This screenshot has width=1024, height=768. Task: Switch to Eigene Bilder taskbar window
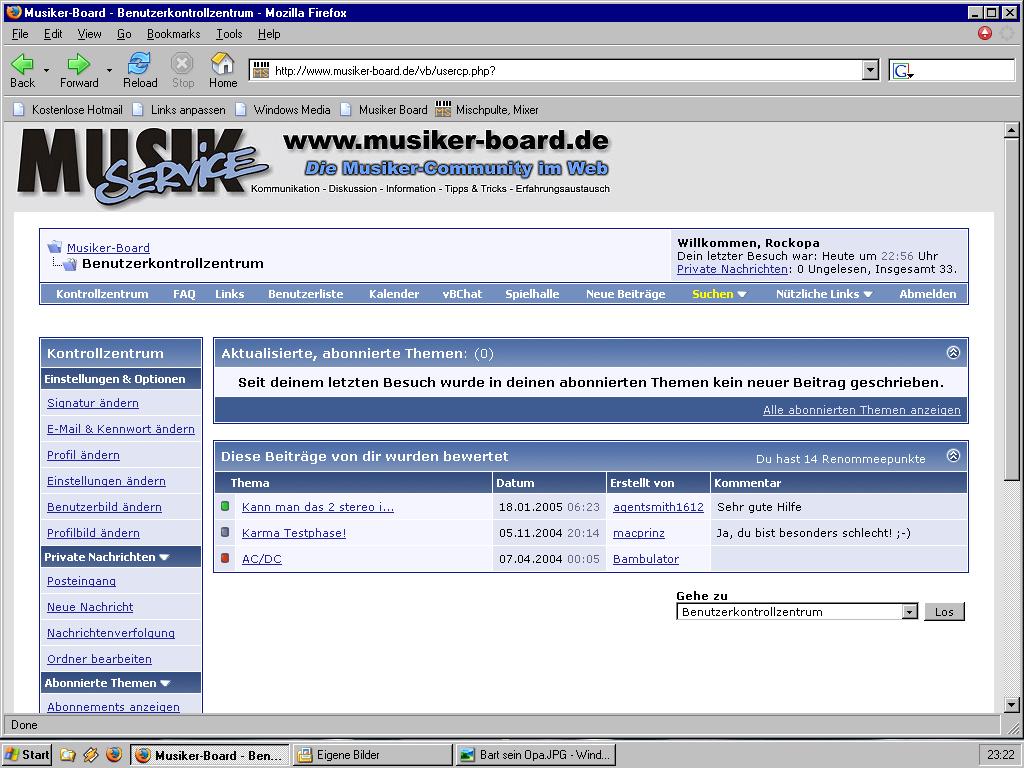click(x=372, y=755)
